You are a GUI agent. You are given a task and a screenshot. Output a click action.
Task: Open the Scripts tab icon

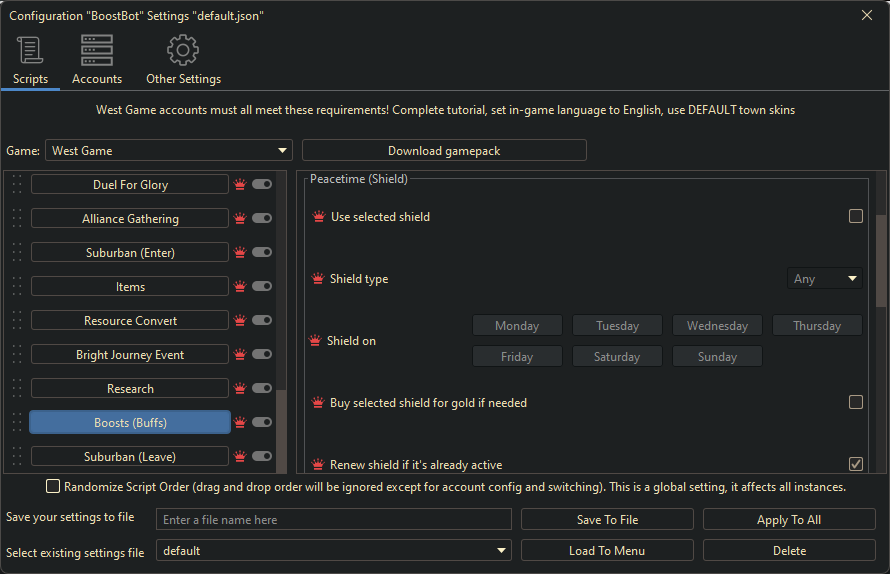[x=30, y=50]
